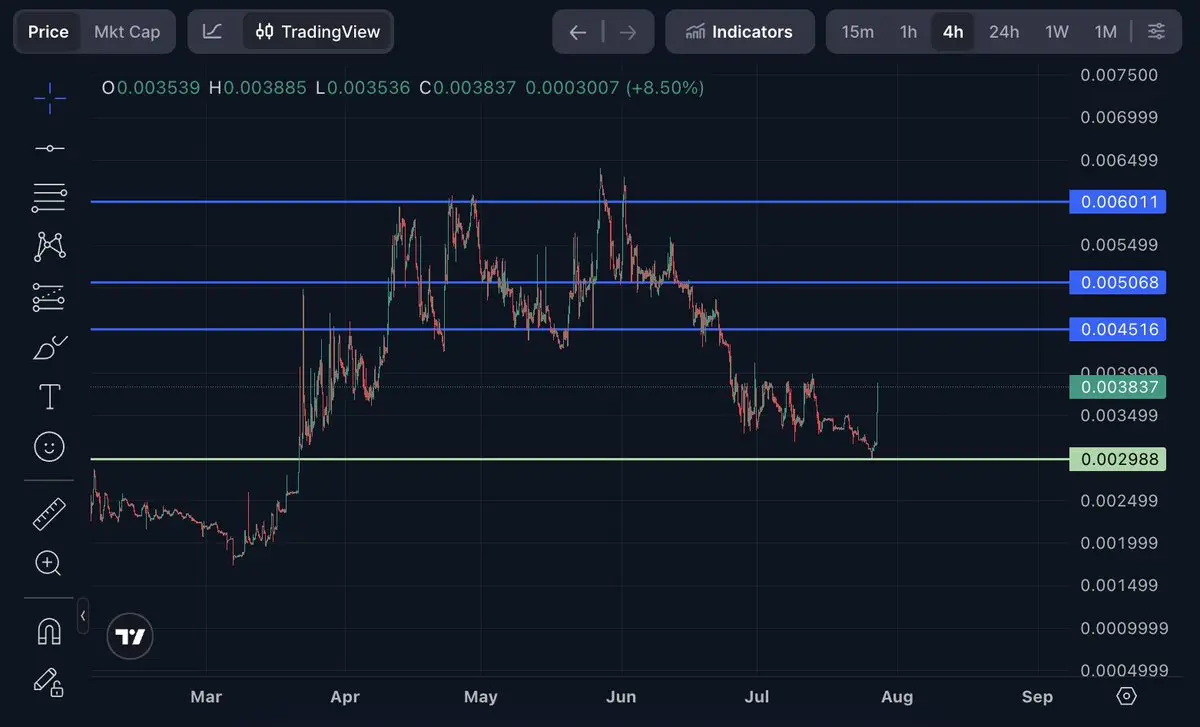This screenshot has height=727, width=1200.
Task: Switch to TradingView chart mode
Action: click(318, 32)
